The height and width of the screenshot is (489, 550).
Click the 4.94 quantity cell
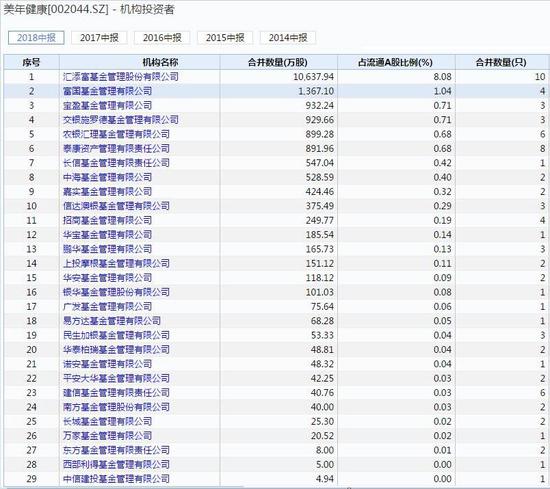click(x=325, y=479)
